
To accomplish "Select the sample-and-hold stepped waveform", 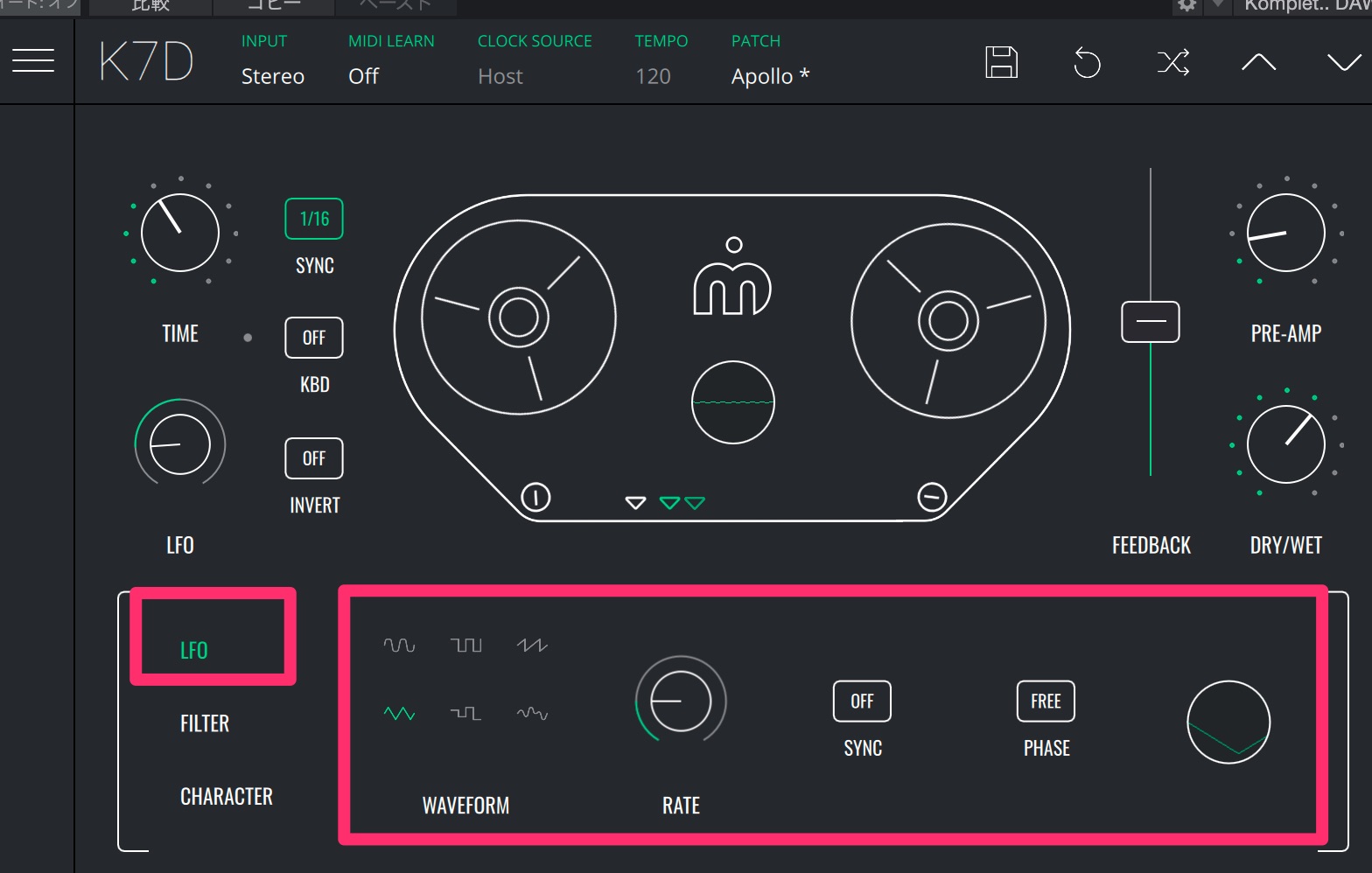I will pyautogui.click(x=465, y=714).
